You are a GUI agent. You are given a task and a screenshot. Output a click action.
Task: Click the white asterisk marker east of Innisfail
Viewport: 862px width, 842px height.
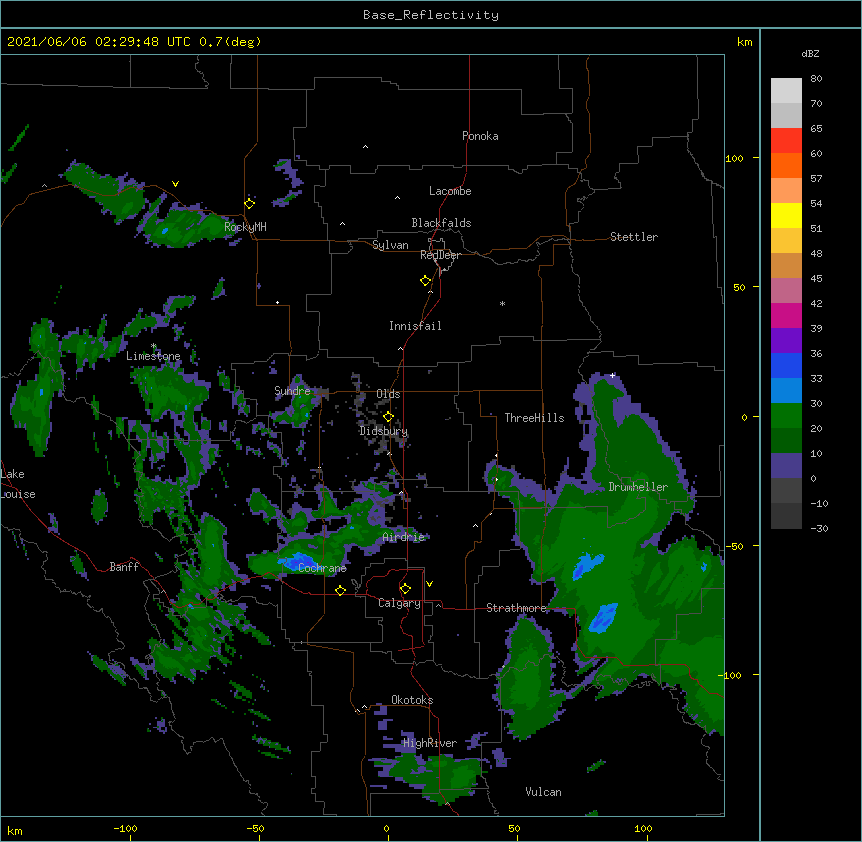[x=502, y=303]
